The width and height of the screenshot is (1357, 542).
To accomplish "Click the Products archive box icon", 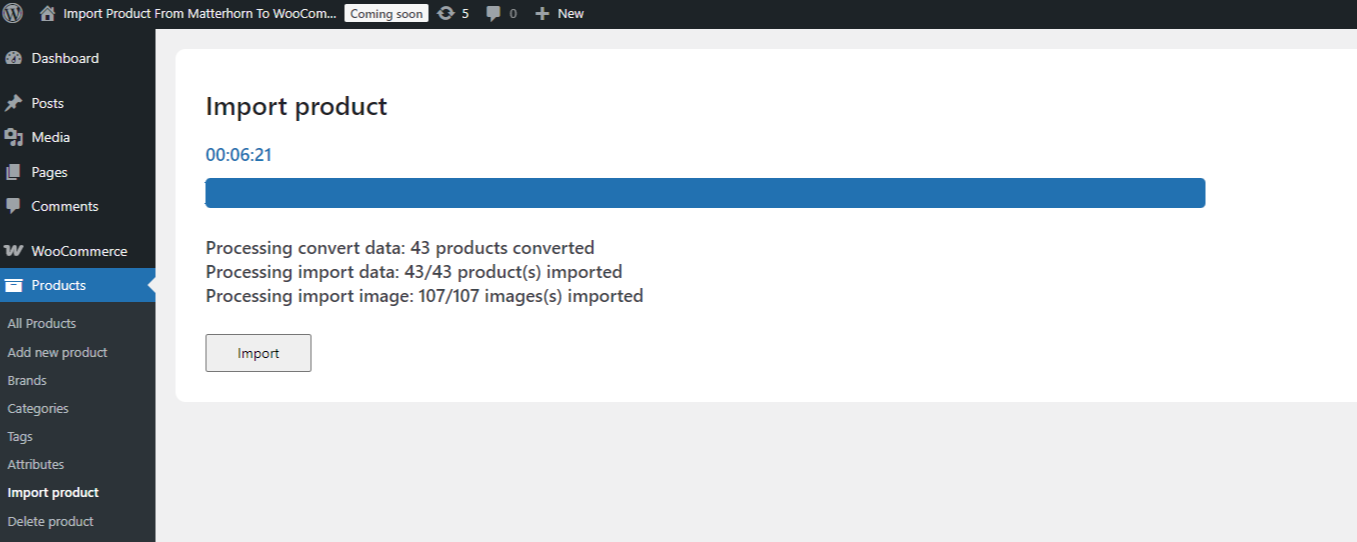I will [x=14, y=285].
